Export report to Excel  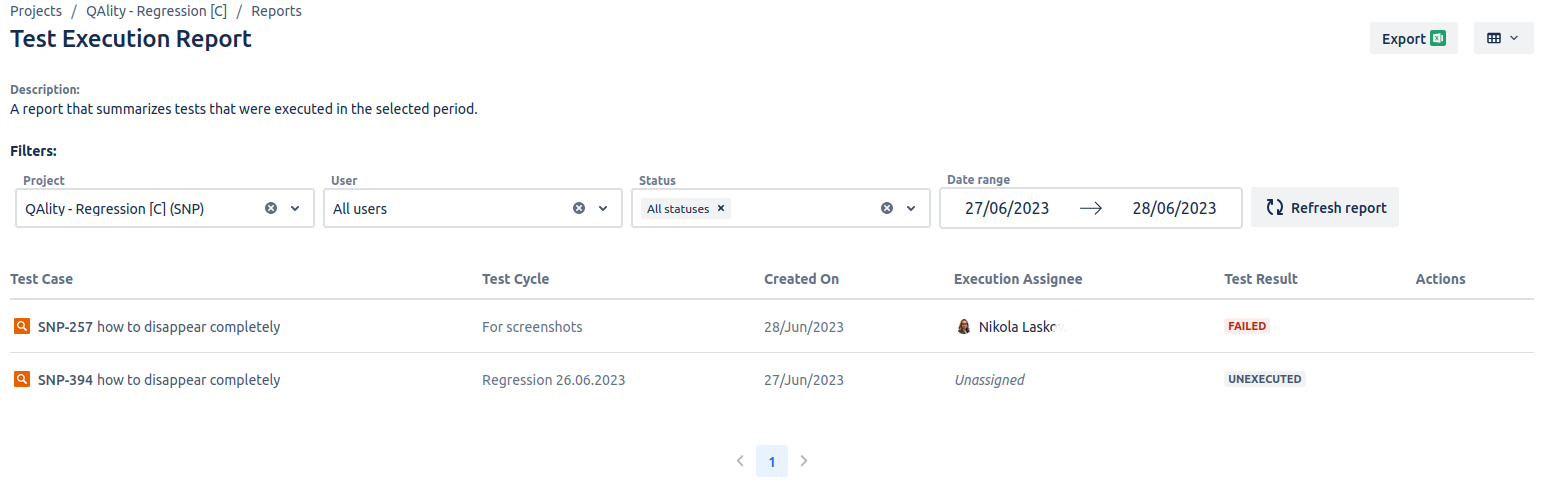(x=1414, y=38)
